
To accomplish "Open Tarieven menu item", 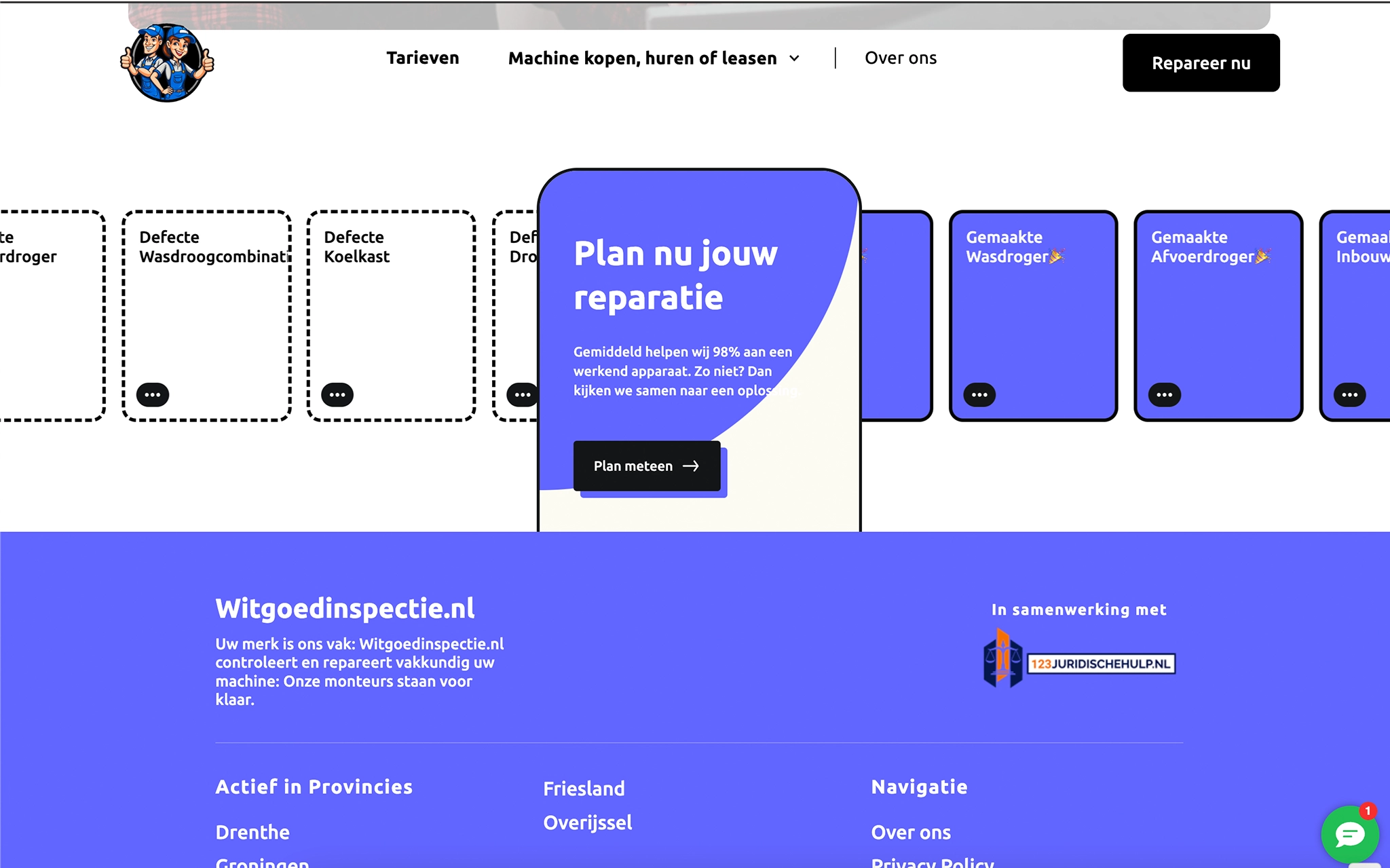I will pyautogui.click(x=423, y=58).
